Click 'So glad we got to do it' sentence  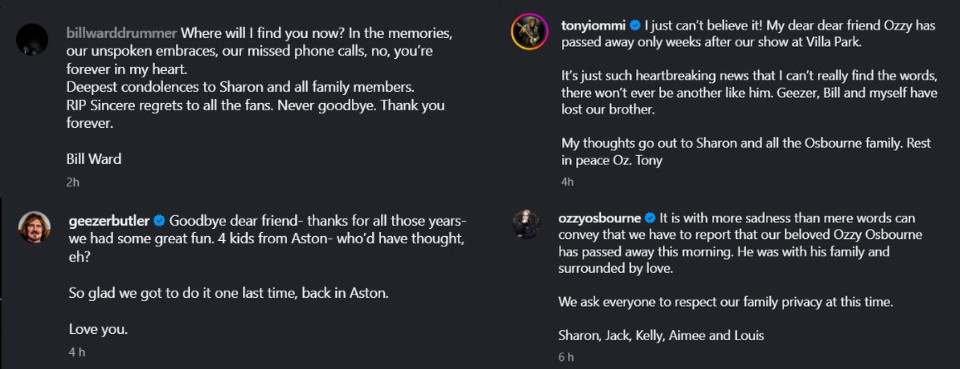pyautogui.click(x=228, y=293)
